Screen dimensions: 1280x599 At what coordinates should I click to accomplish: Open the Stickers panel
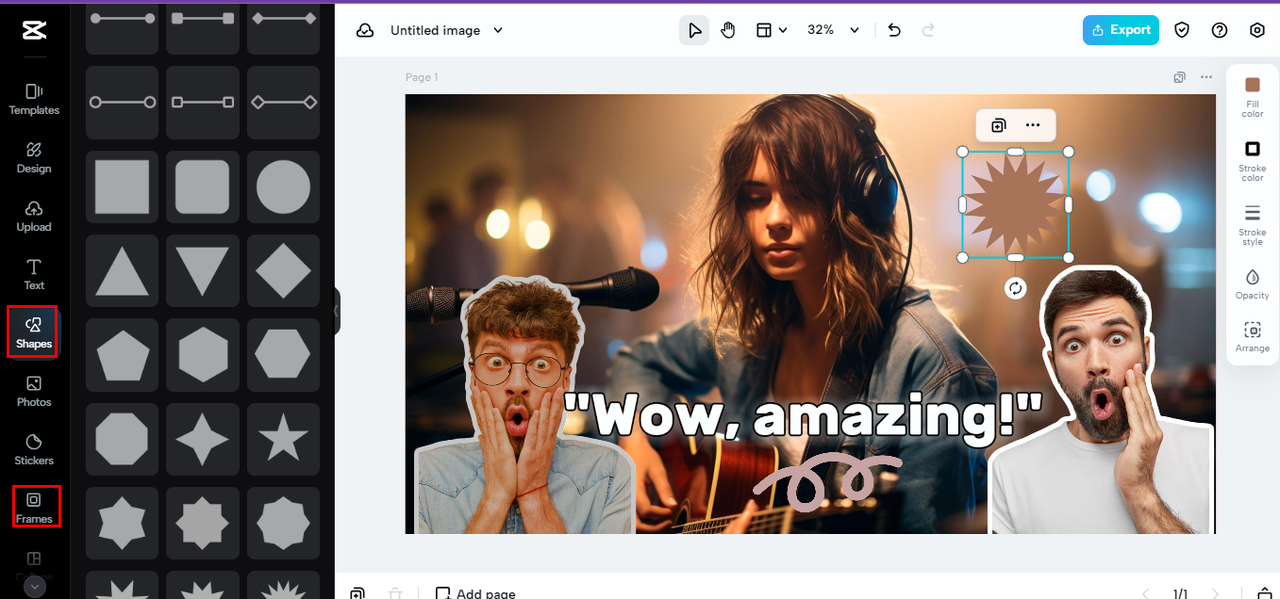(34, 449)
